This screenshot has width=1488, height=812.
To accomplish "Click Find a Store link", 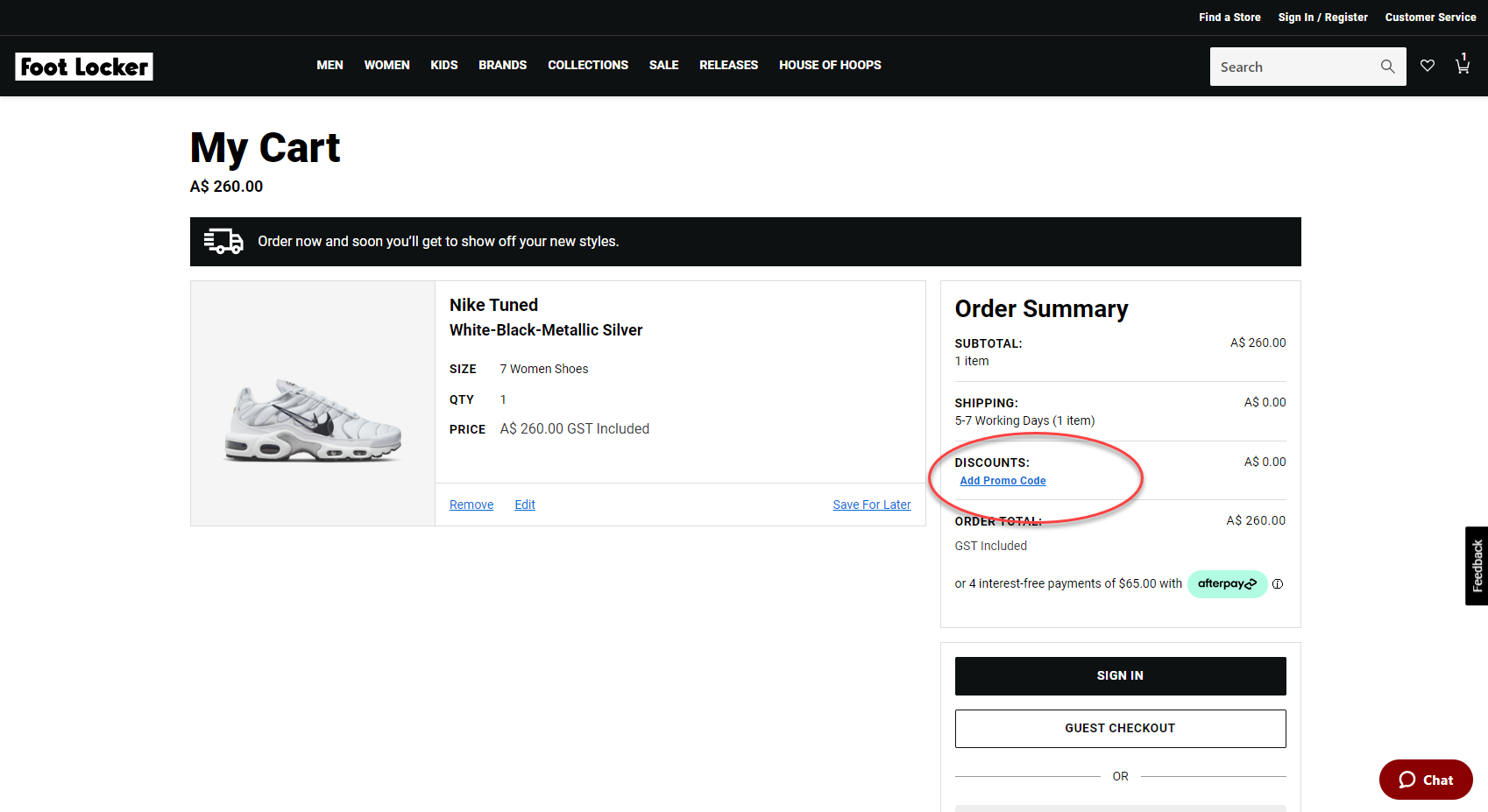I will click(1229, 18).
